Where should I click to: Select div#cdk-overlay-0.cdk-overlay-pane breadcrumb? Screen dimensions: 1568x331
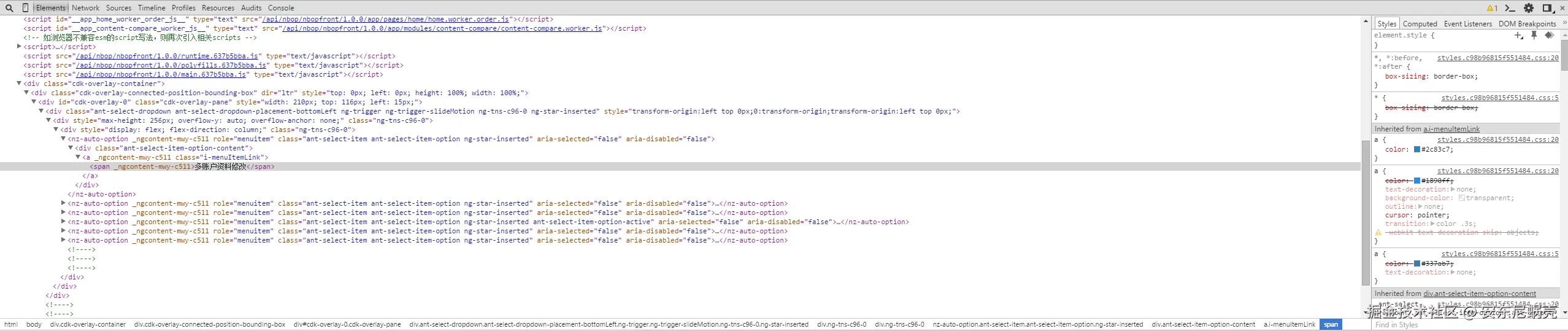pyautogui.click(x=347, y=324)
